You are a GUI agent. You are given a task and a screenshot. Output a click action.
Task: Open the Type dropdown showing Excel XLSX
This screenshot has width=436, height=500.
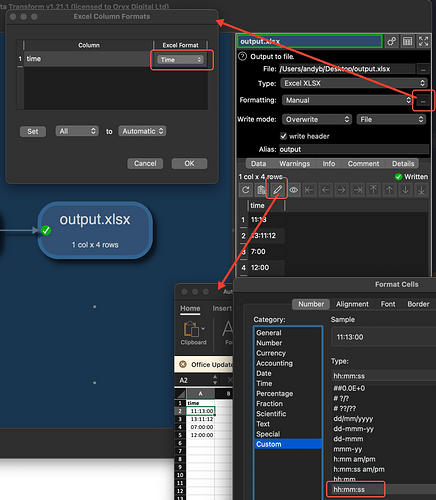point(354,83)
